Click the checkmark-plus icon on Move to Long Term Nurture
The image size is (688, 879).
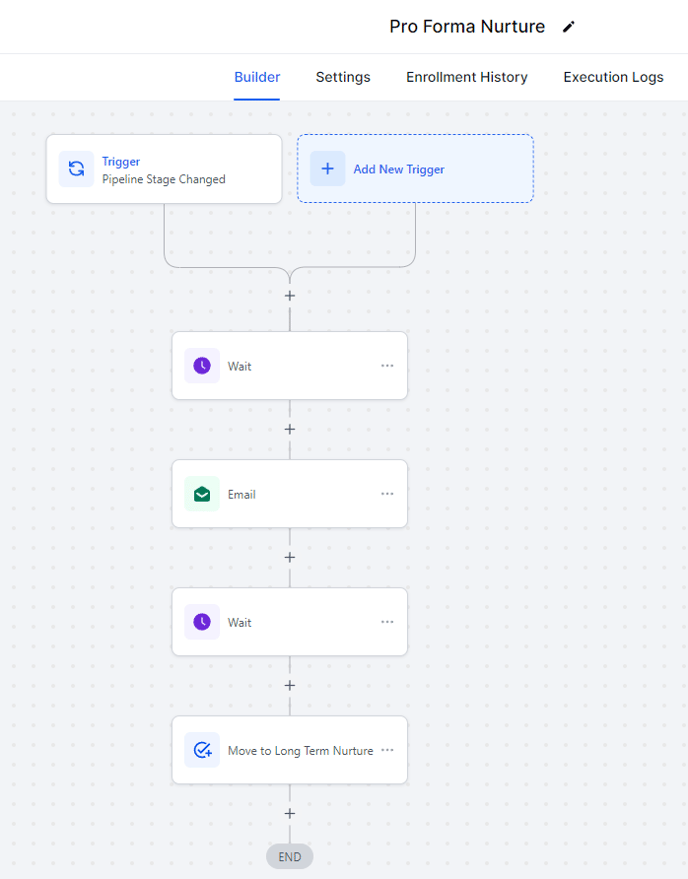[x=202, y=750]
